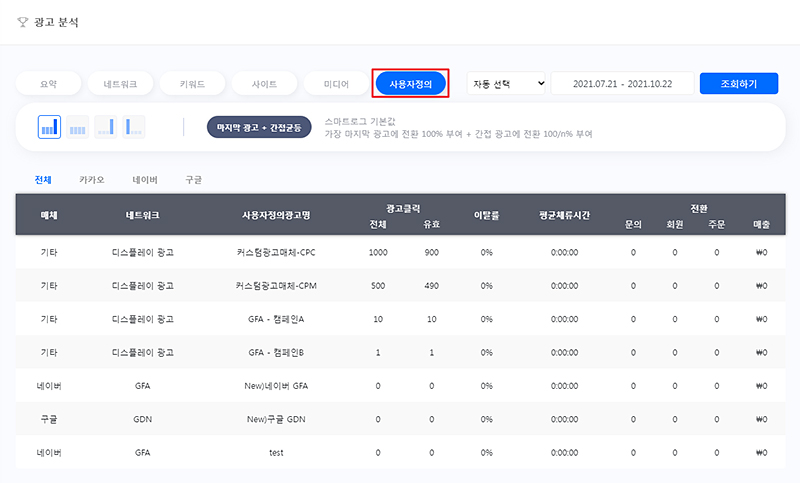Click the GFA - 캠페인A ad name
Viewport: 800px width, 483px height.
pos(276,319)
